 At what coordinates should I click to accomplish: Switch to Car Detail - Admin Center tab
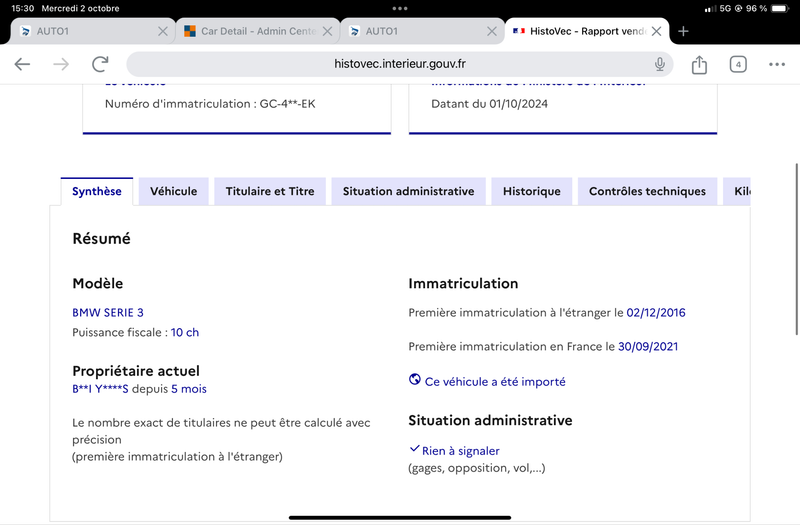point(258,31)
